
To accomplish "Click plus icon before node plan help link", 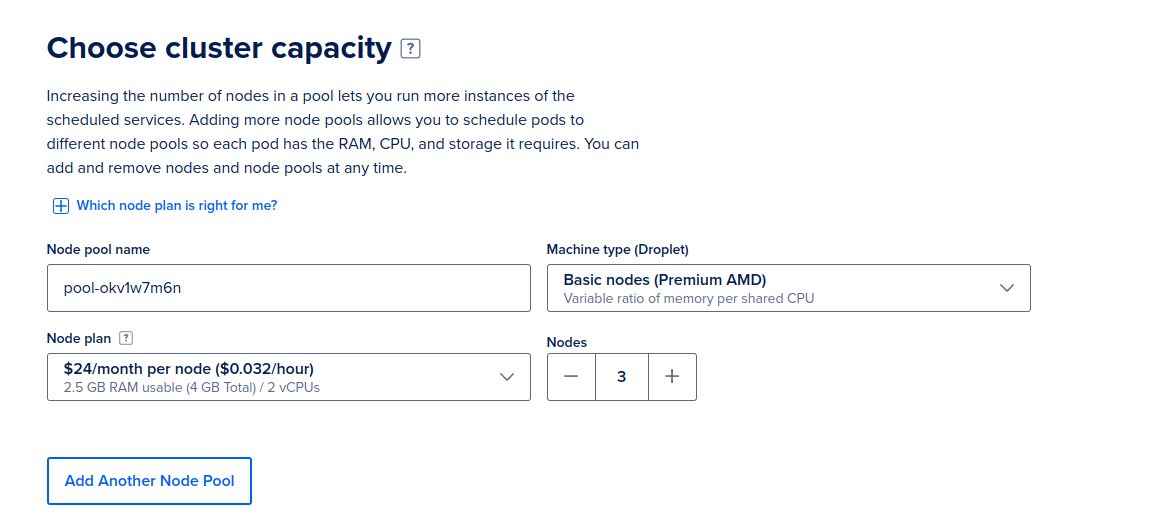I will click(x=61, y=206).
